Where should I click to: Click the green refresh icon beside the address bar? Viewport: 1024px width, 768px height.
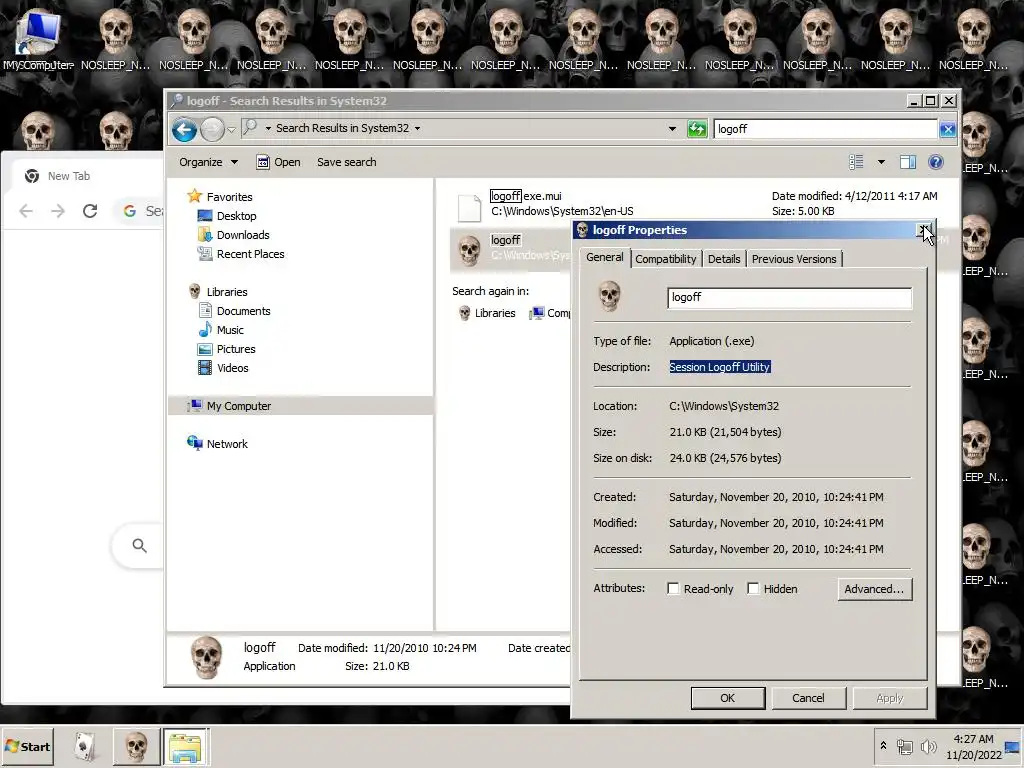click(697, 129)
